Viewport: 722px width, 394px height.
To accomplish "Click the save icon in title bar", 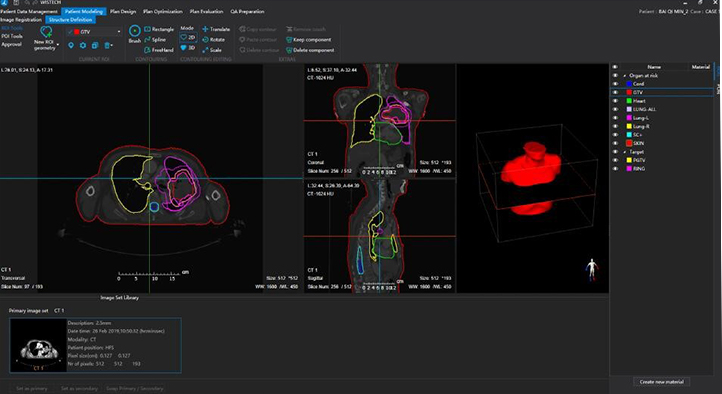I will point(17,2).
